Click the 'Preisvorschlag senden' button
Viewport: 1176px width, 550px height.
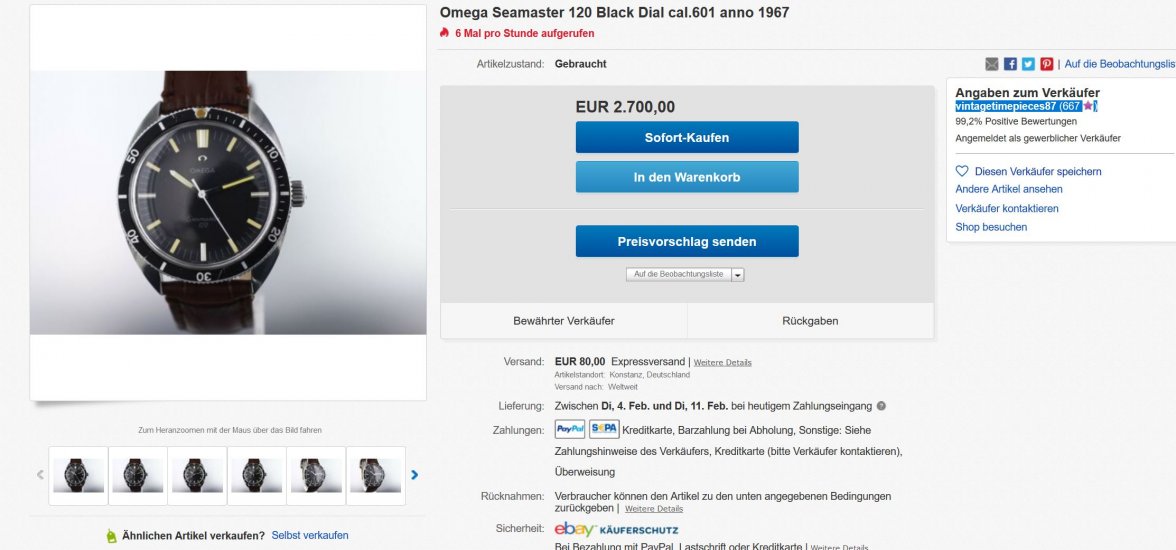click(x=687, y=241)
